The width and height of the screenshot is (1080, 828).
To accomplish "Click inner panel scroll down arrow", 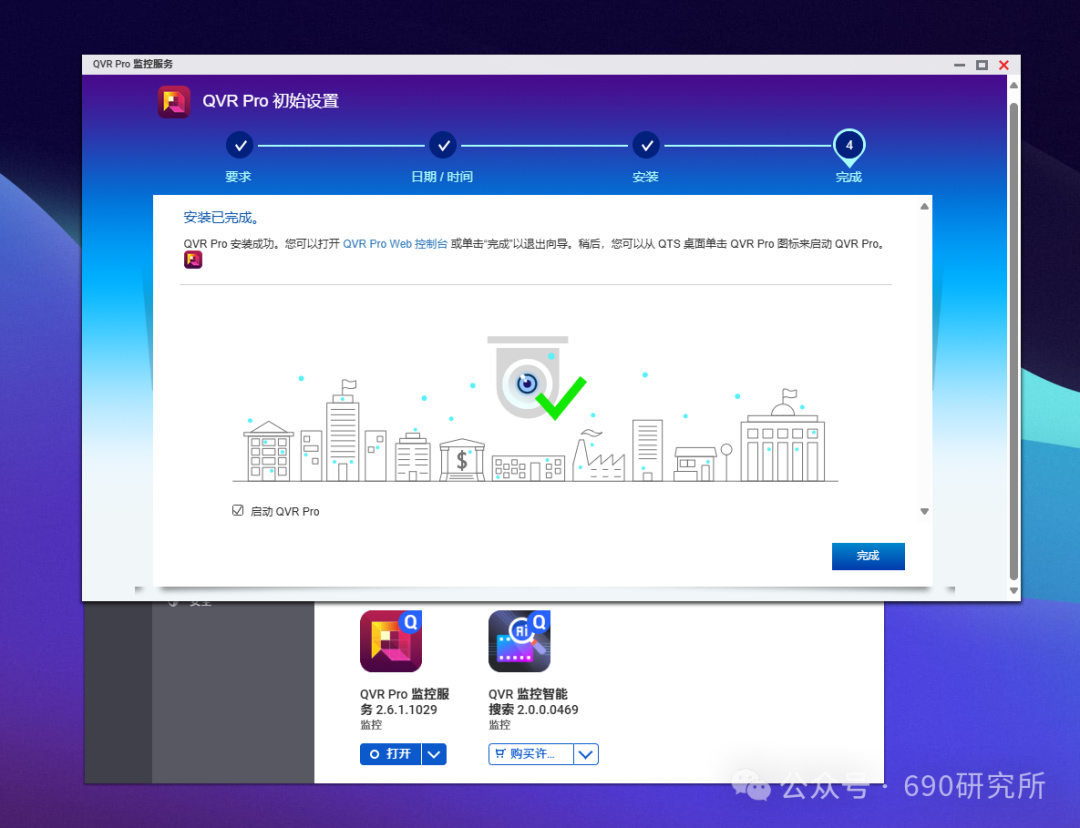I will pos(924,511).
